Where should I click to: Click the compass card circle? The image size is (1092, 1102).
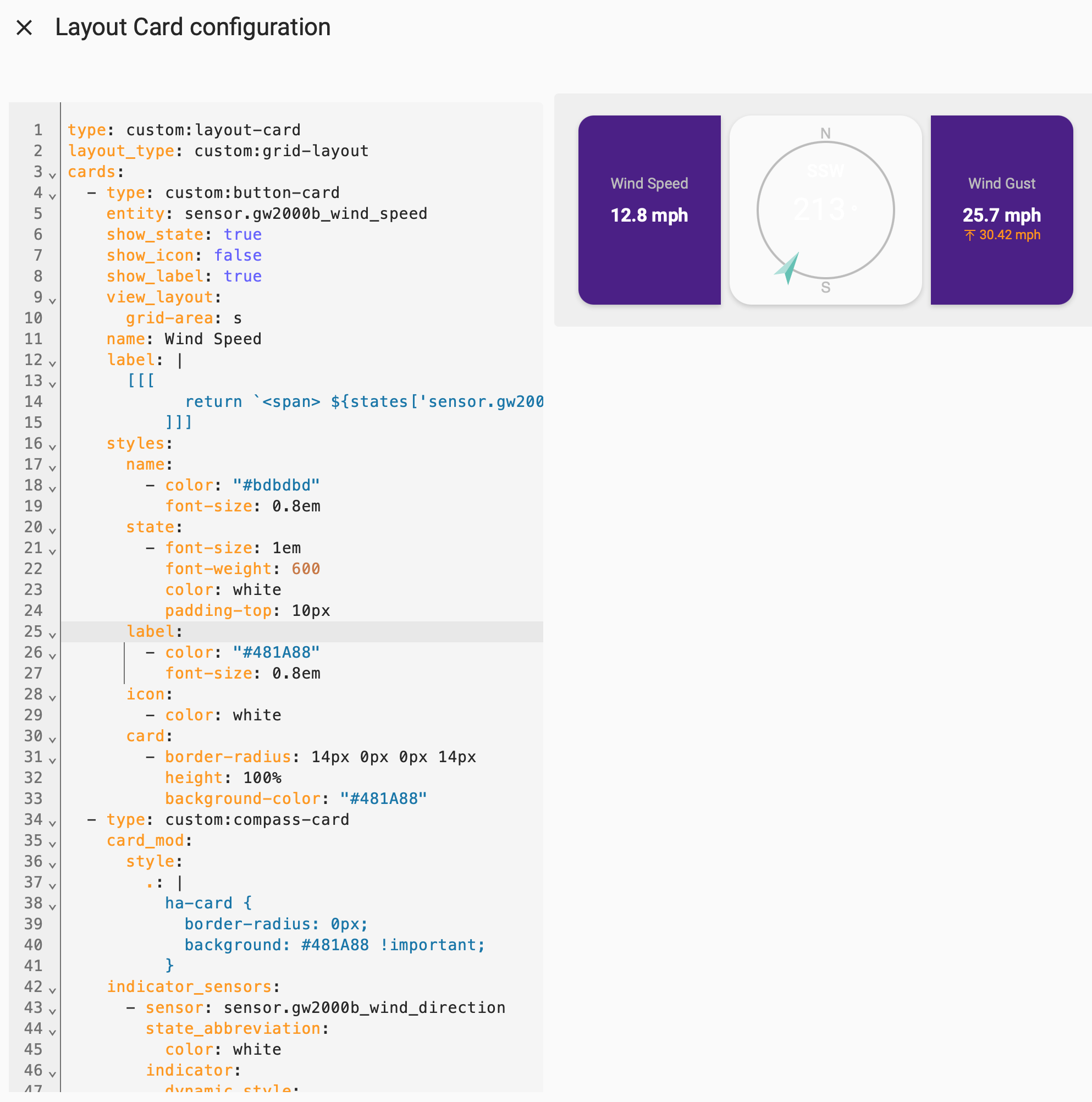[x=825, y=210]
